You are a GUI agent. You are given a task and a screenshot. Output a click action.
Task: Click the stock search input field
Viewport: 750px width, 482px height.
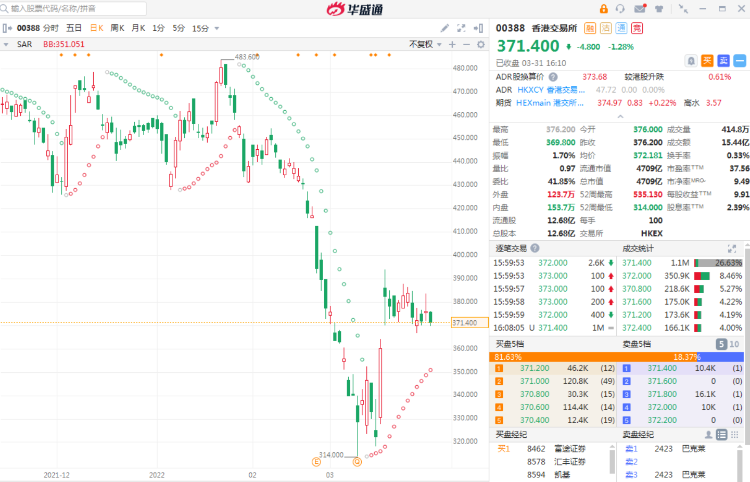pos(74,9)
